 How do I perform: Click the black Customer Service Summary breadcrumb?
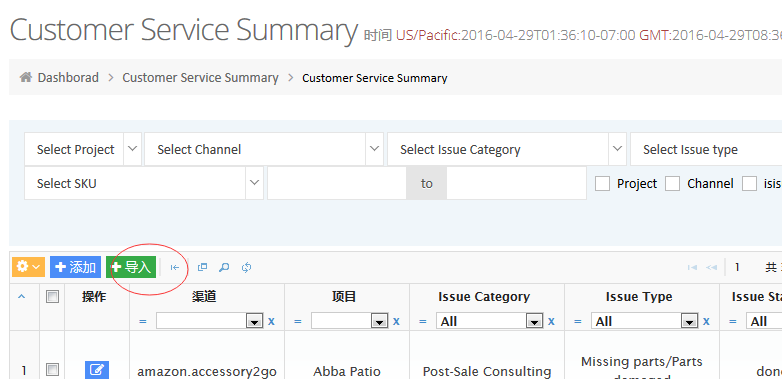pyautogui.click(x=375, y=78)
